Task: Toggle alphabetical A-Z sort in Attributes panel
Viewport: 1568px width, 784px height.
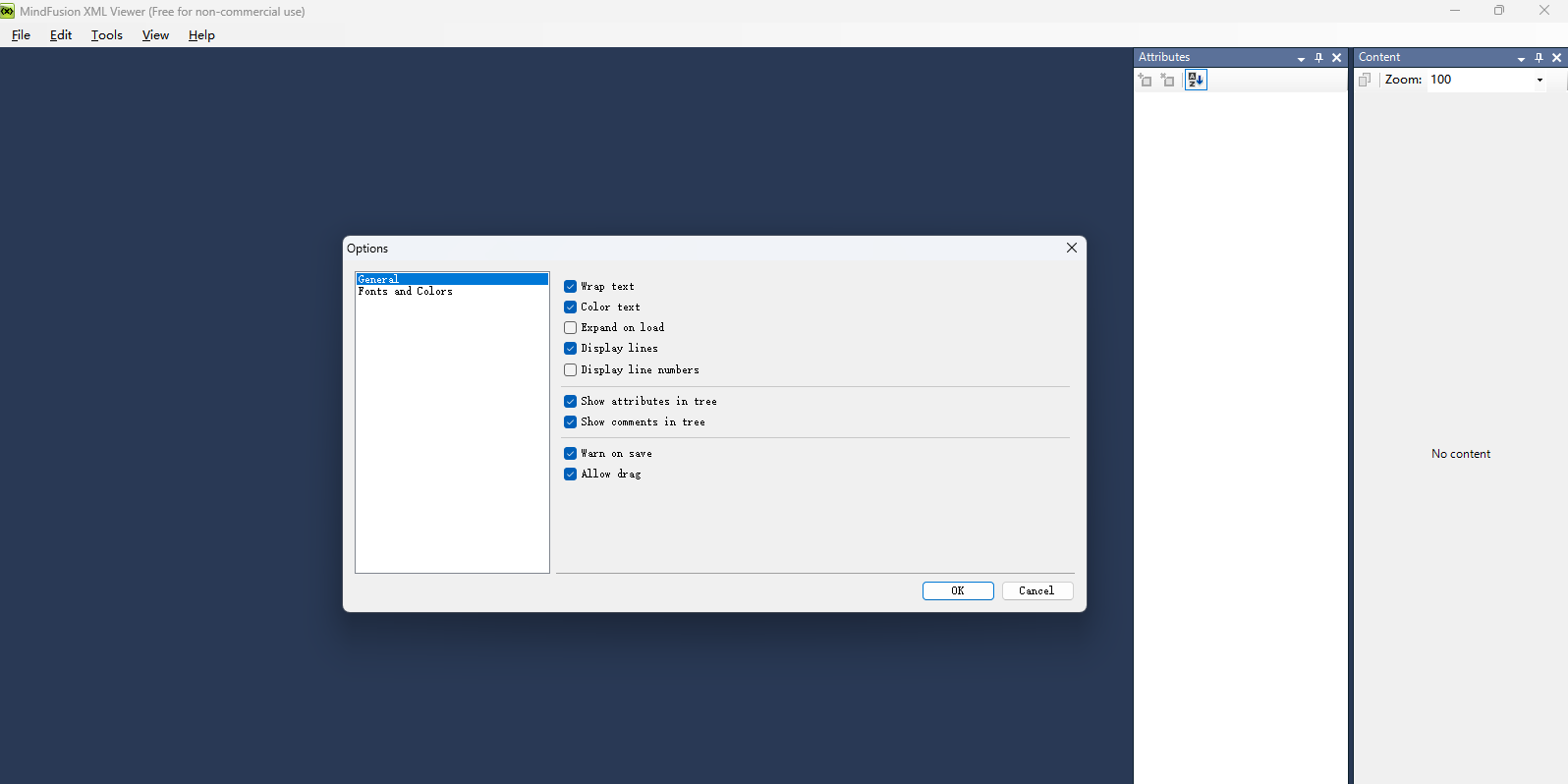Action: 1196,80
